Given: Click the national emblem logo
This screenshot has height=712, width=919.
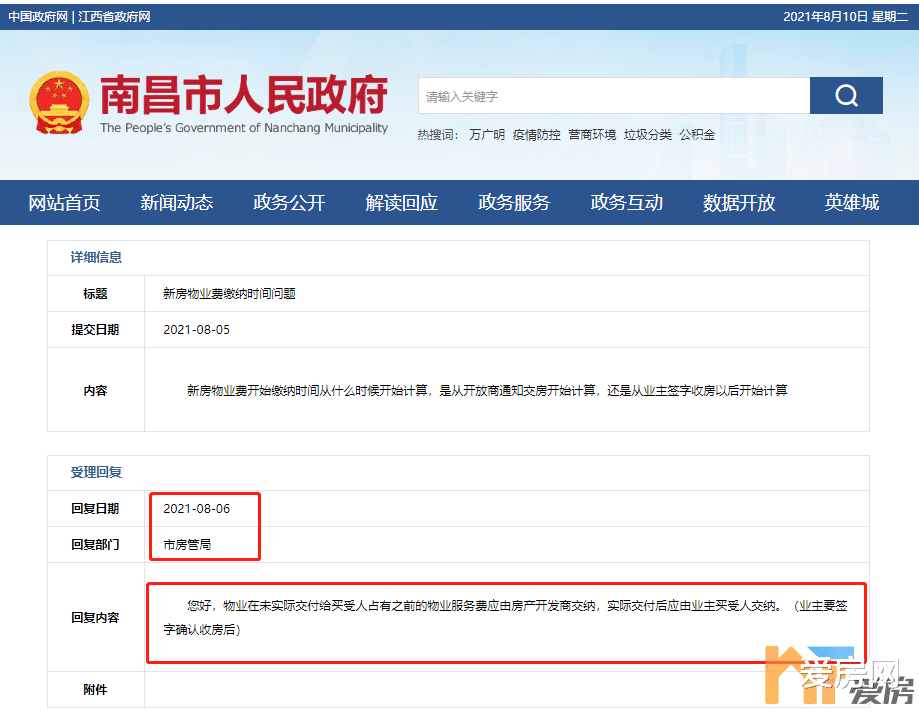Looking at the screenshot, I should (x=59, y=103).
